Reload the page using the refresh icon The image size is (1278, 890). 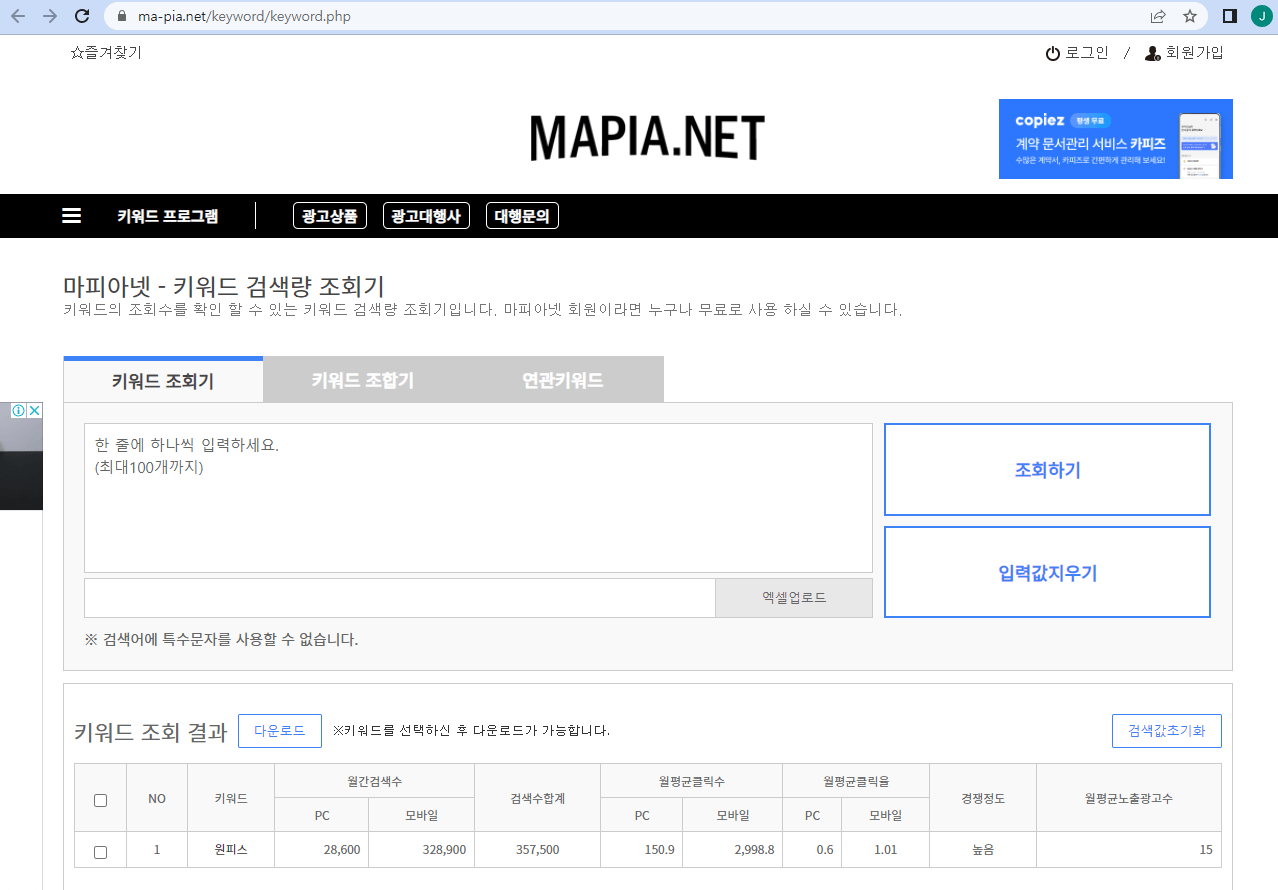point(82,16)
